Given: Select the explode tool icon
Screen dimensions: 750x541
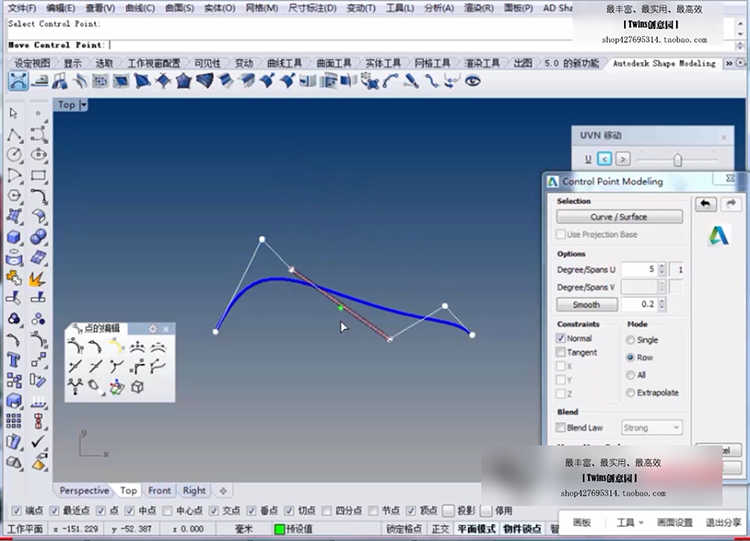Looking at the screenshot, I should point(38,279).
